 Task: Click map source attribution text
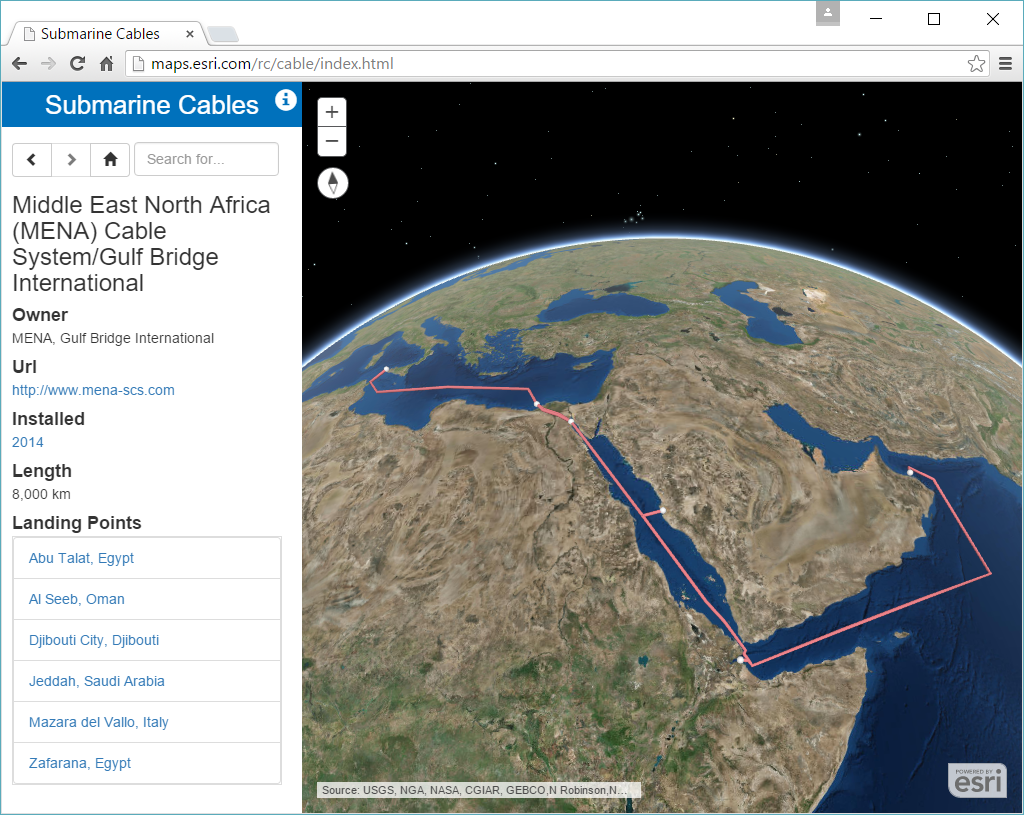pos(479,790)
